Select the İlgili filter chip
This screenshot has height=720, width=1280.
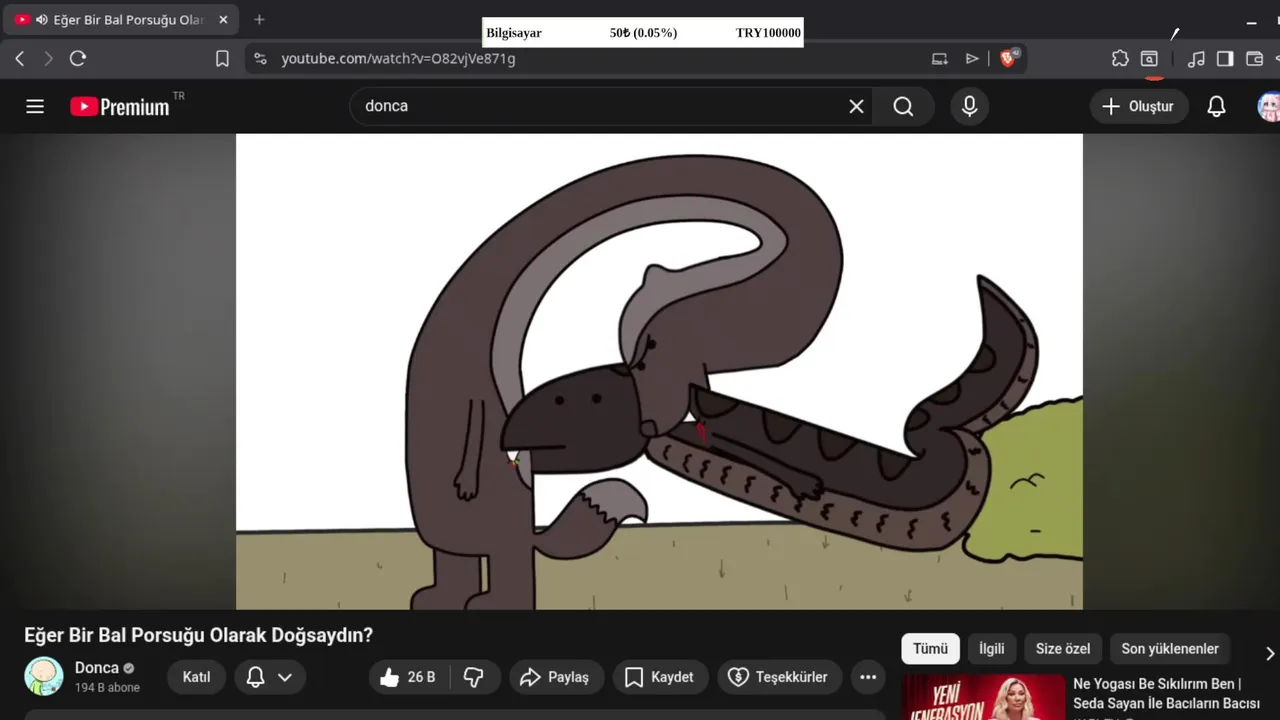[x=991, y=649]
